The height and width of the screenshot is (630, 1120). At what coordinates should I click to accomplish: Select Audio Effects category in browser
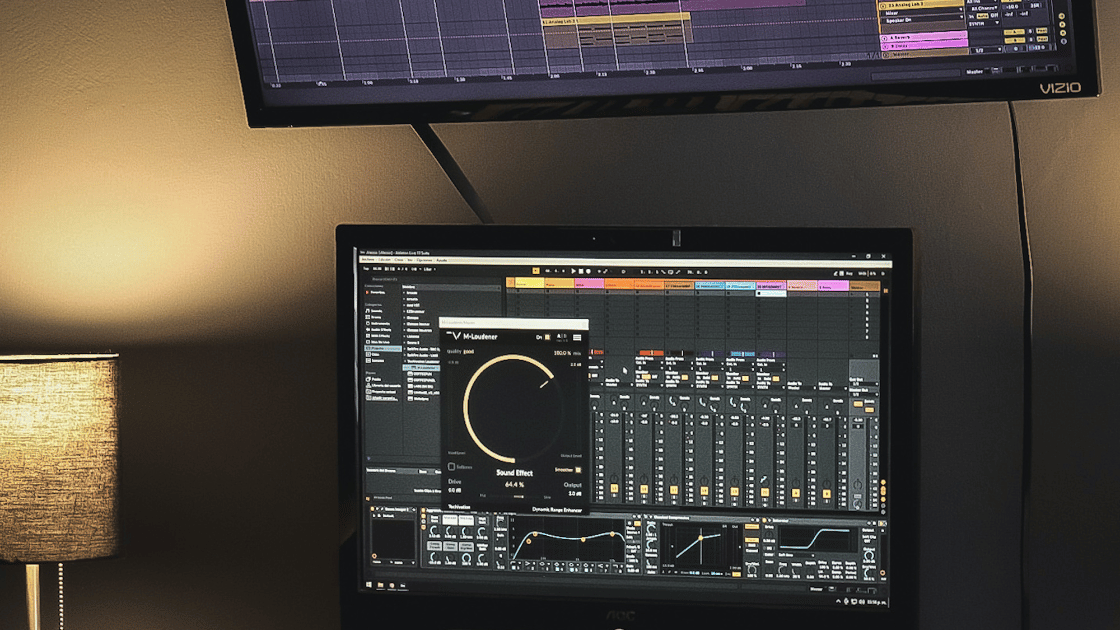pos(380,329)
